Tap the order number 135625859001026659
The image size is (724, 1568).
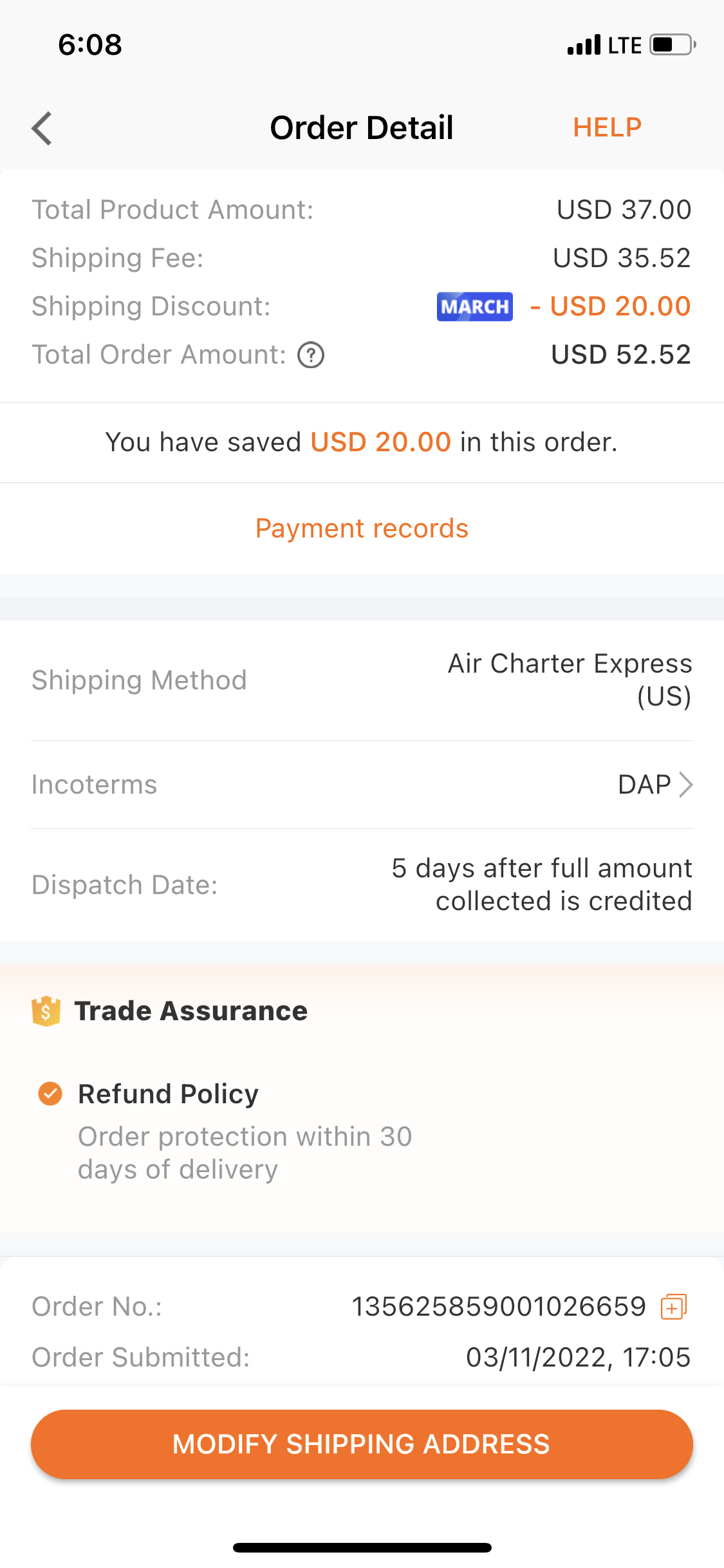pos(498,1307)
